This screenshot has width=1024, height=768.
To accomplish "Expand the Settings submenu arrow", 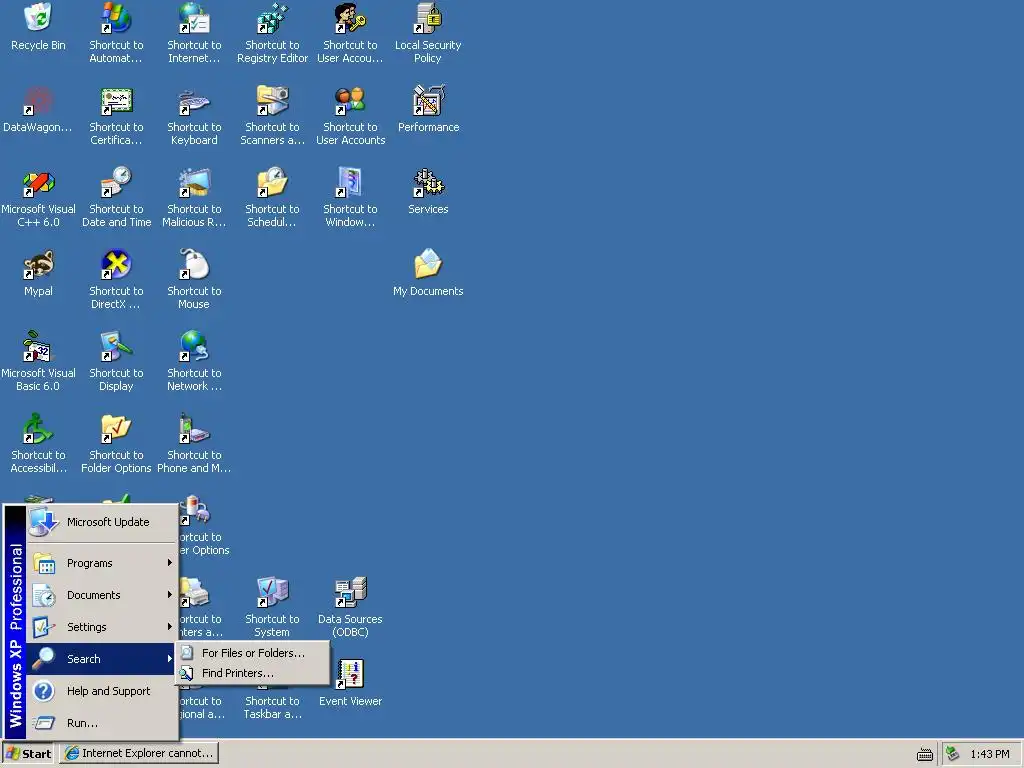I will (169, 626).
